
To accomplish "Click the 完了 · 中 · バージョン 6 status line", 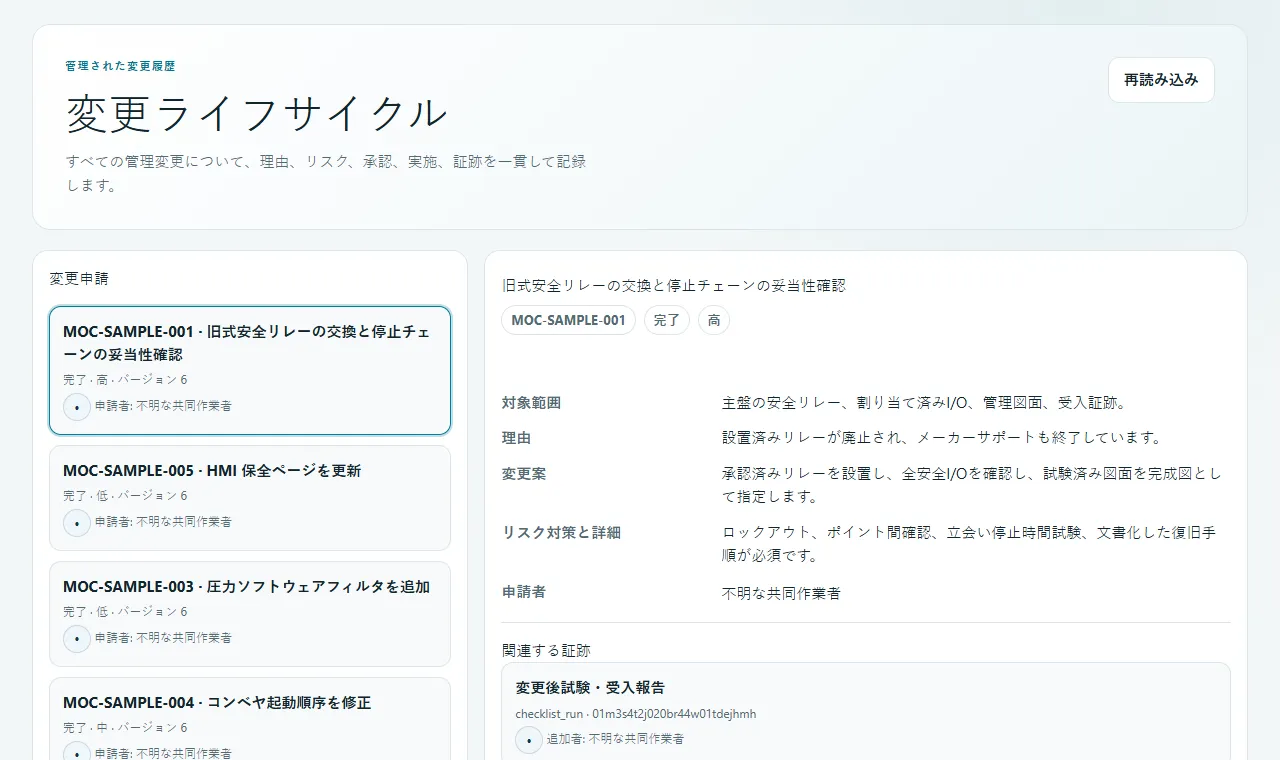I will tap(125, 728).
